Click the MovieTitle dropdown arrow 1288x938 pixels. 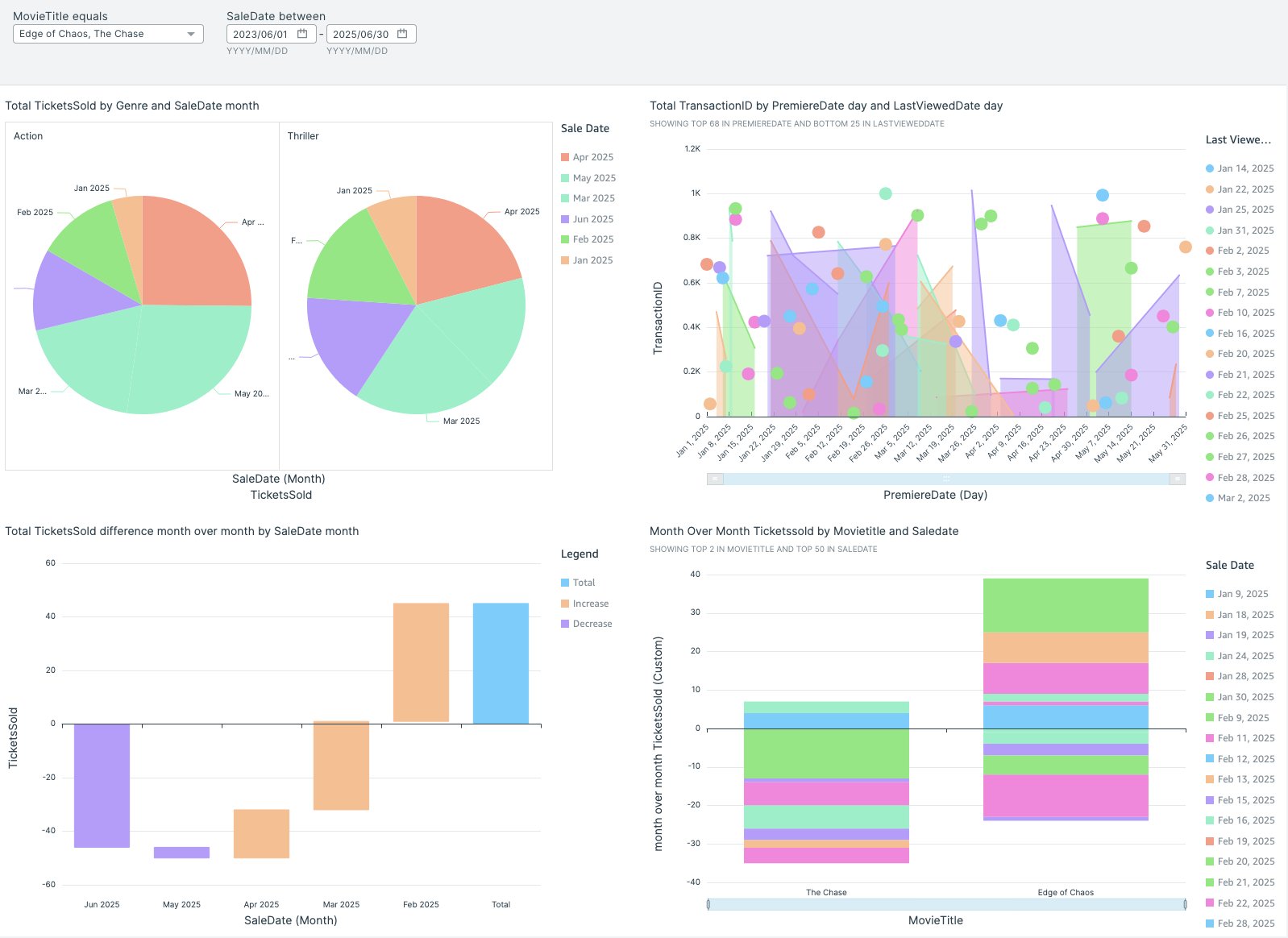click(191, 34)
